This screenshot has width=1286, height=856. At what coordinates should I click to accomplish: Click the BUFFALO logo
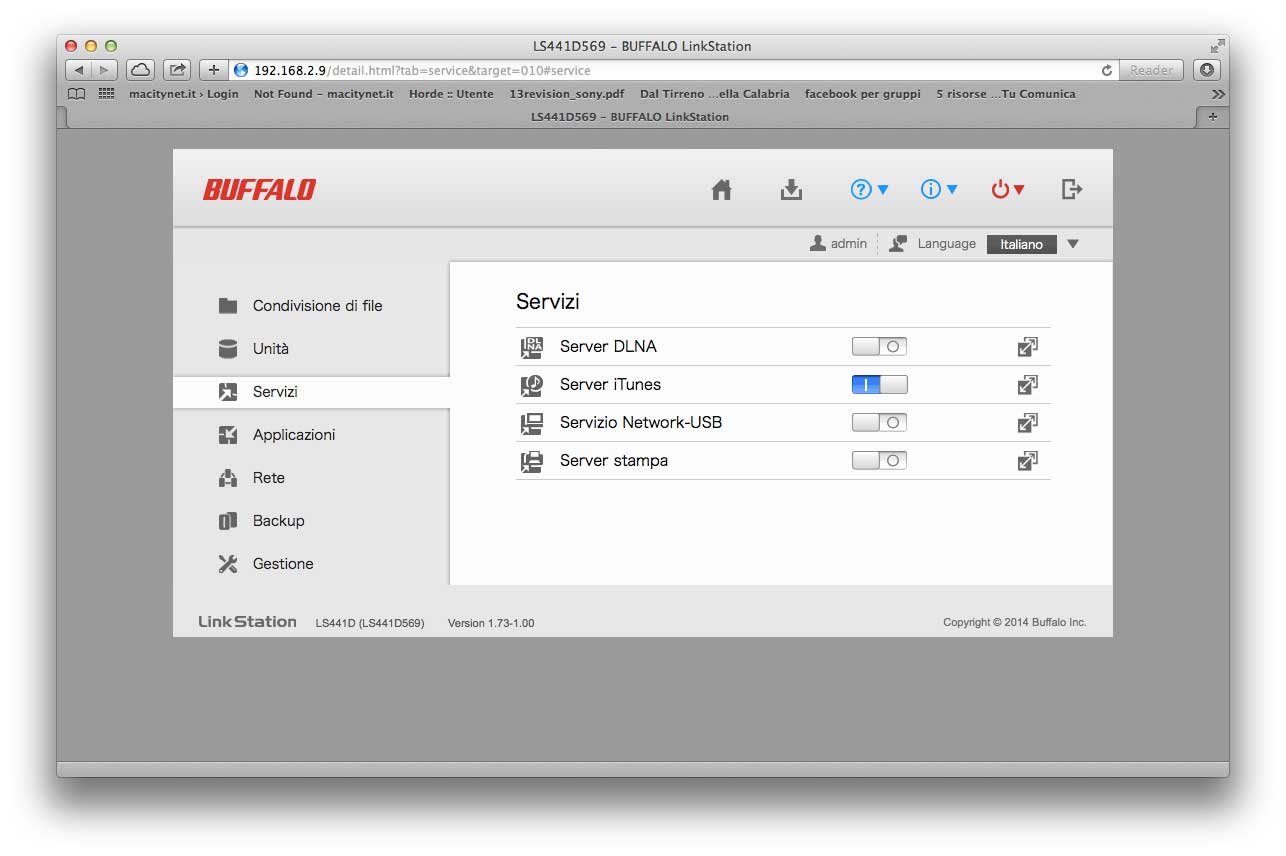click(259, 189)
